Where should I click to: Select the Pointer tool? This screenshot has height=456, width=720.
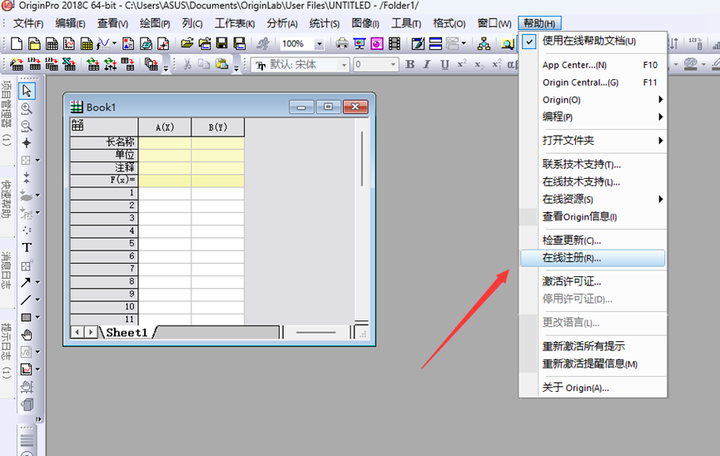point(27,90)
